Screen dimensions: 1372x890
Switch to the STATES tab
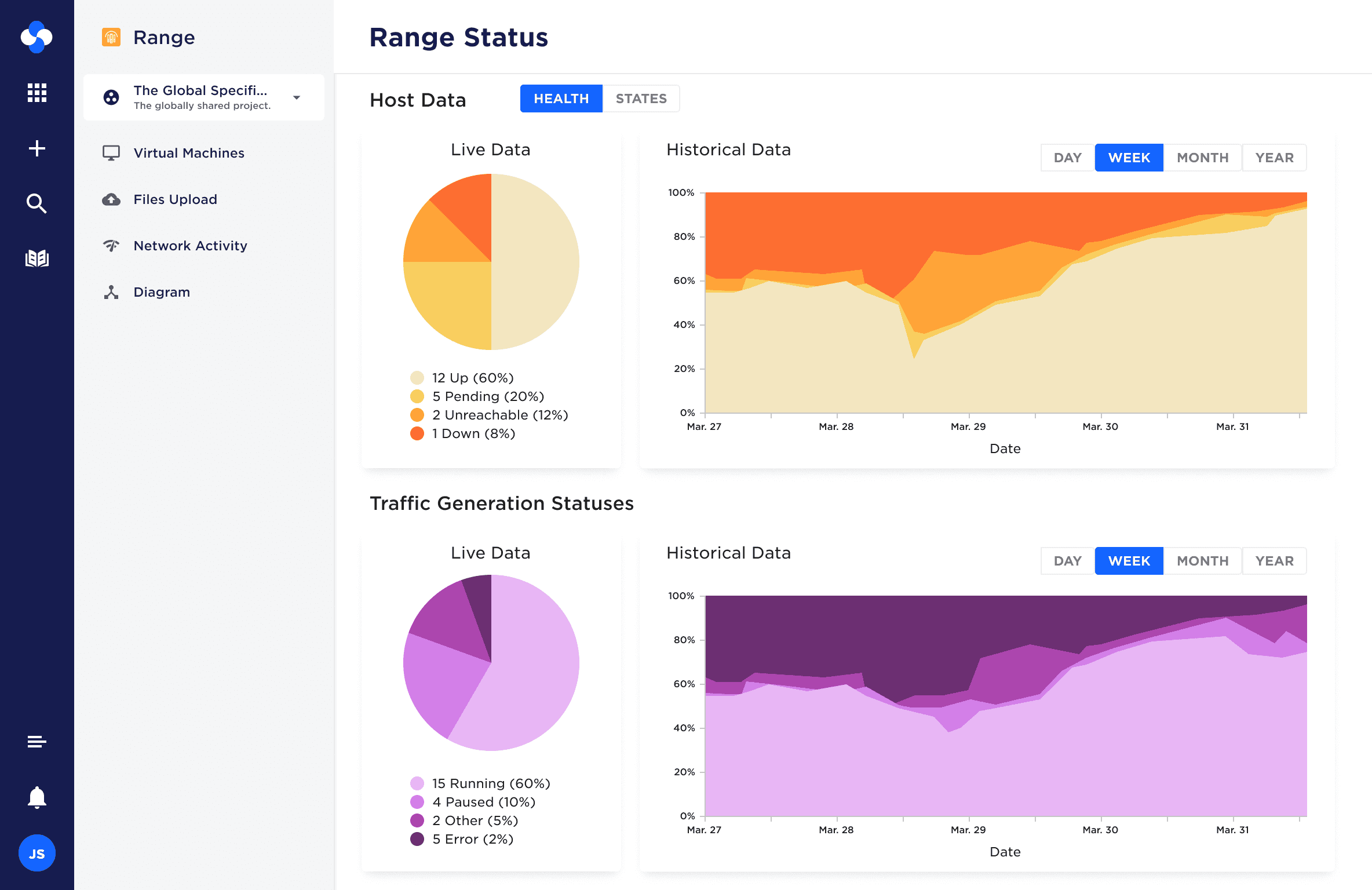pyautogui.click(x=641, y=99)
